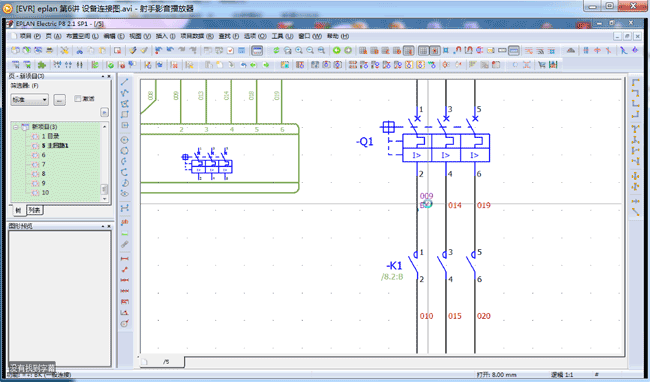
Task: Select page 6 in the tree
Action: point(44,155)
